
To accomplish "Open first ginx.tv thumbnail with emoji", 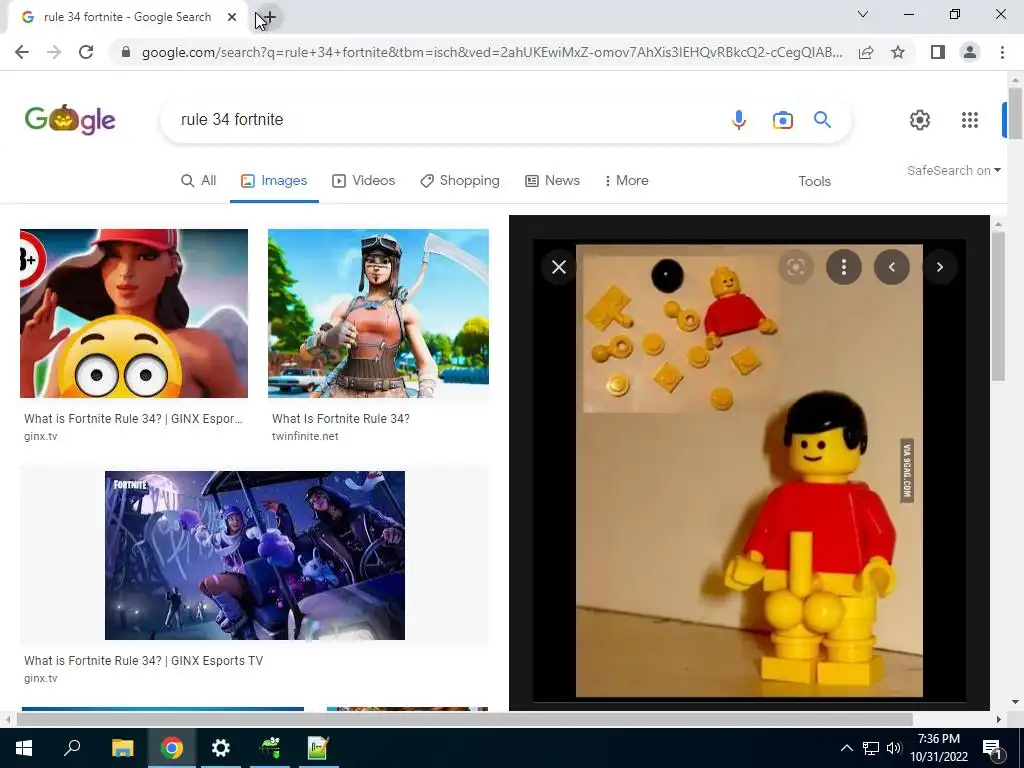I will tap(134, 313).
